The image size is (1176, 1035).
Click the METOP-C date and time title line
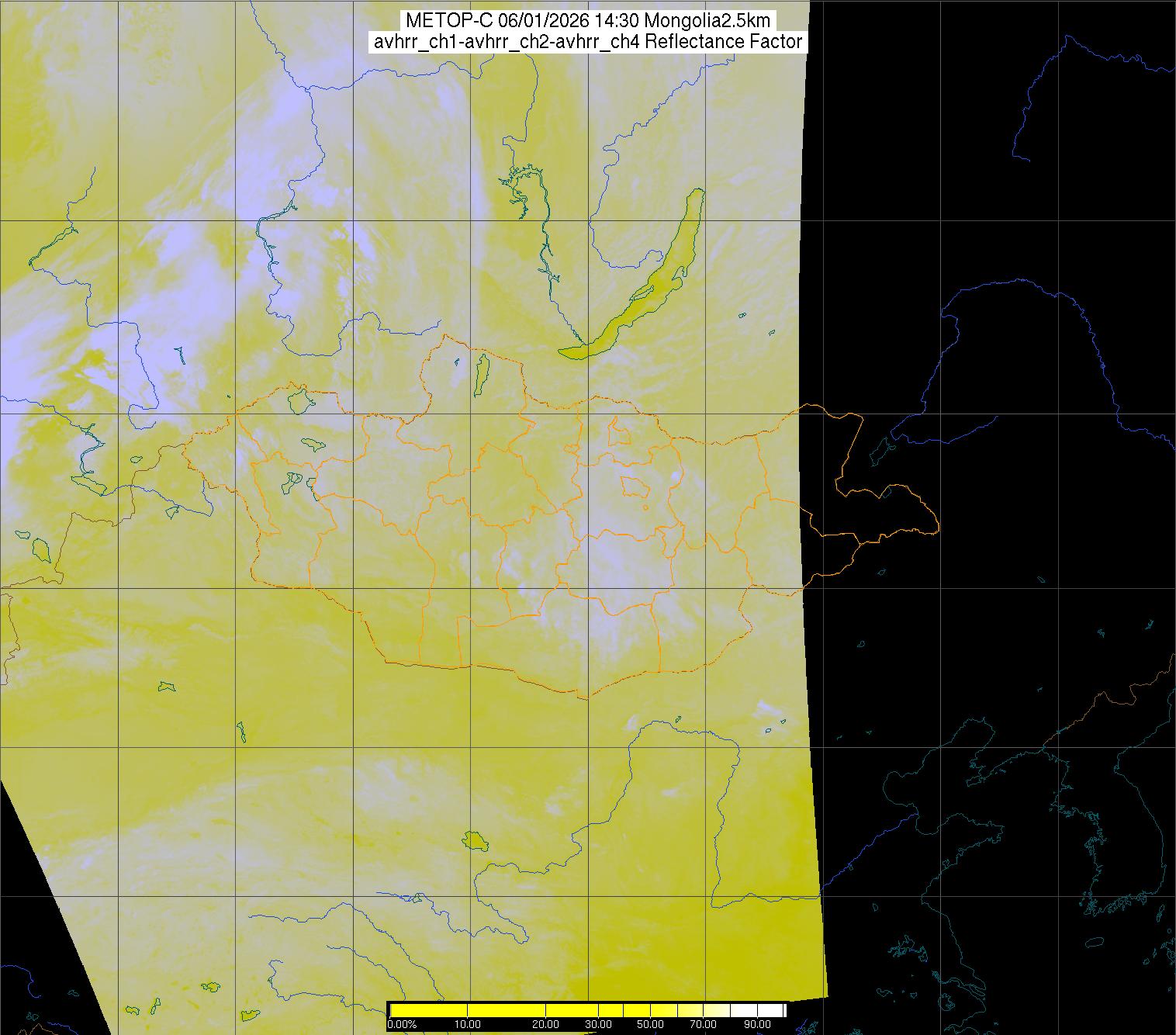(x=587, y=21)
